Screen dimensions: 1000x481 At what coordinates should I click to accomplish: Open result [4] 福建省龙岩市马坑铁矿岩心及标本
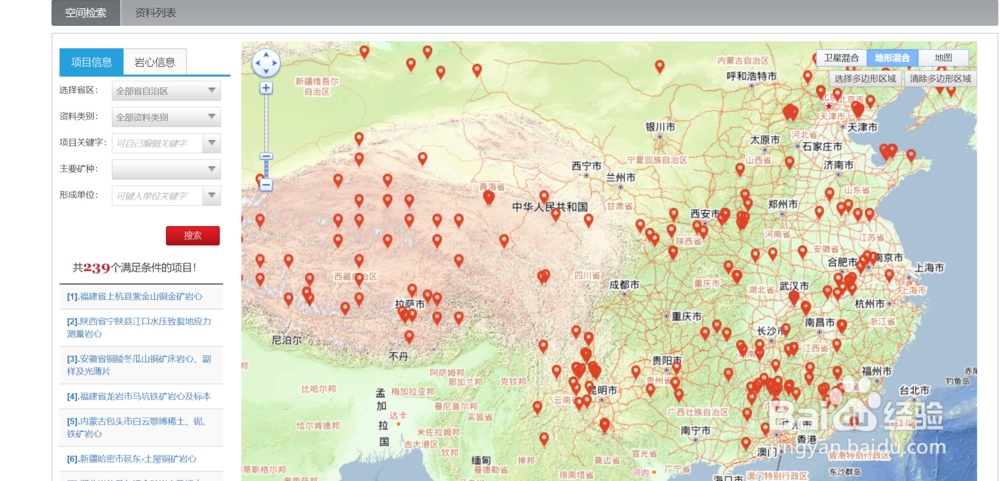pyautogui.click(x=141, y=396)
